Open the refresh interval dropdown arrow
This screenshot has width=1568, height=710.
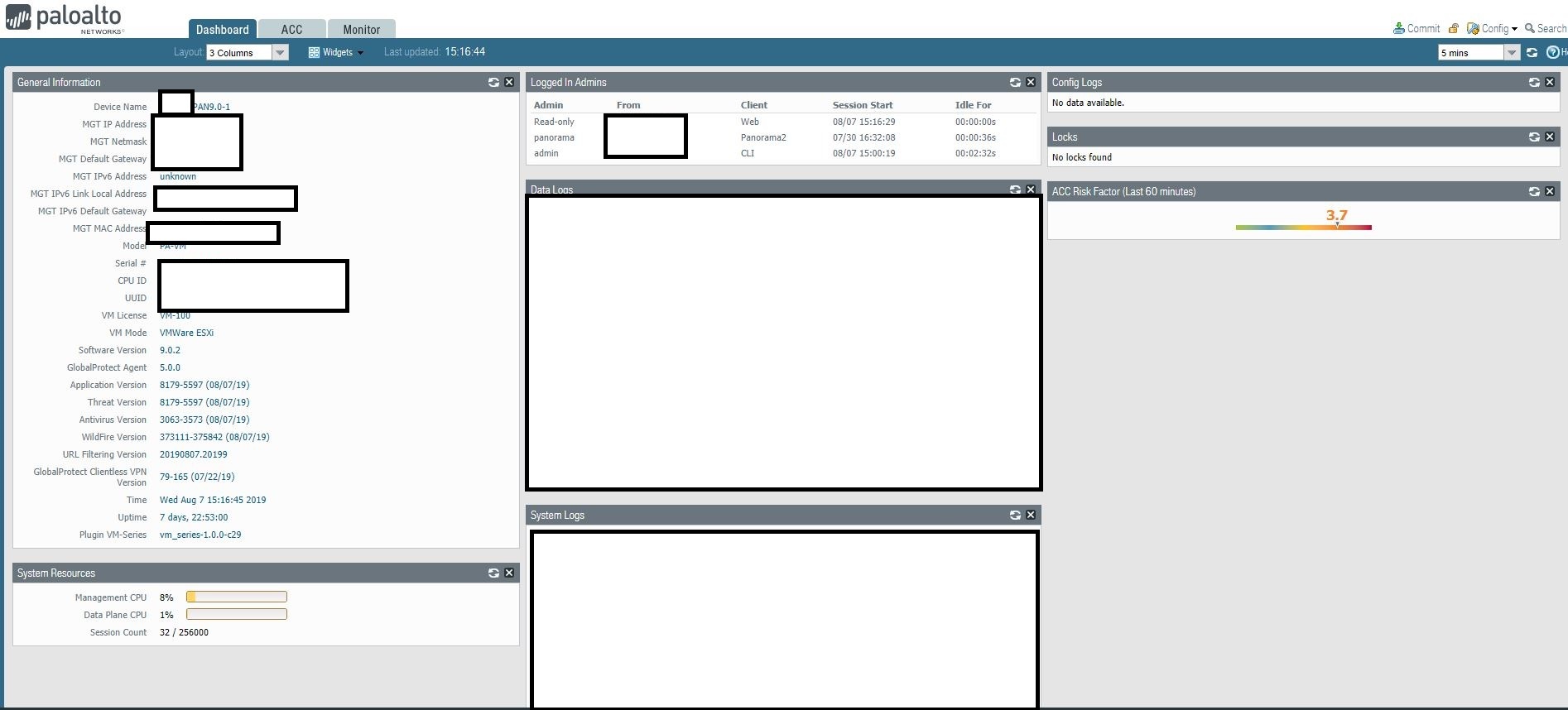1512,53
